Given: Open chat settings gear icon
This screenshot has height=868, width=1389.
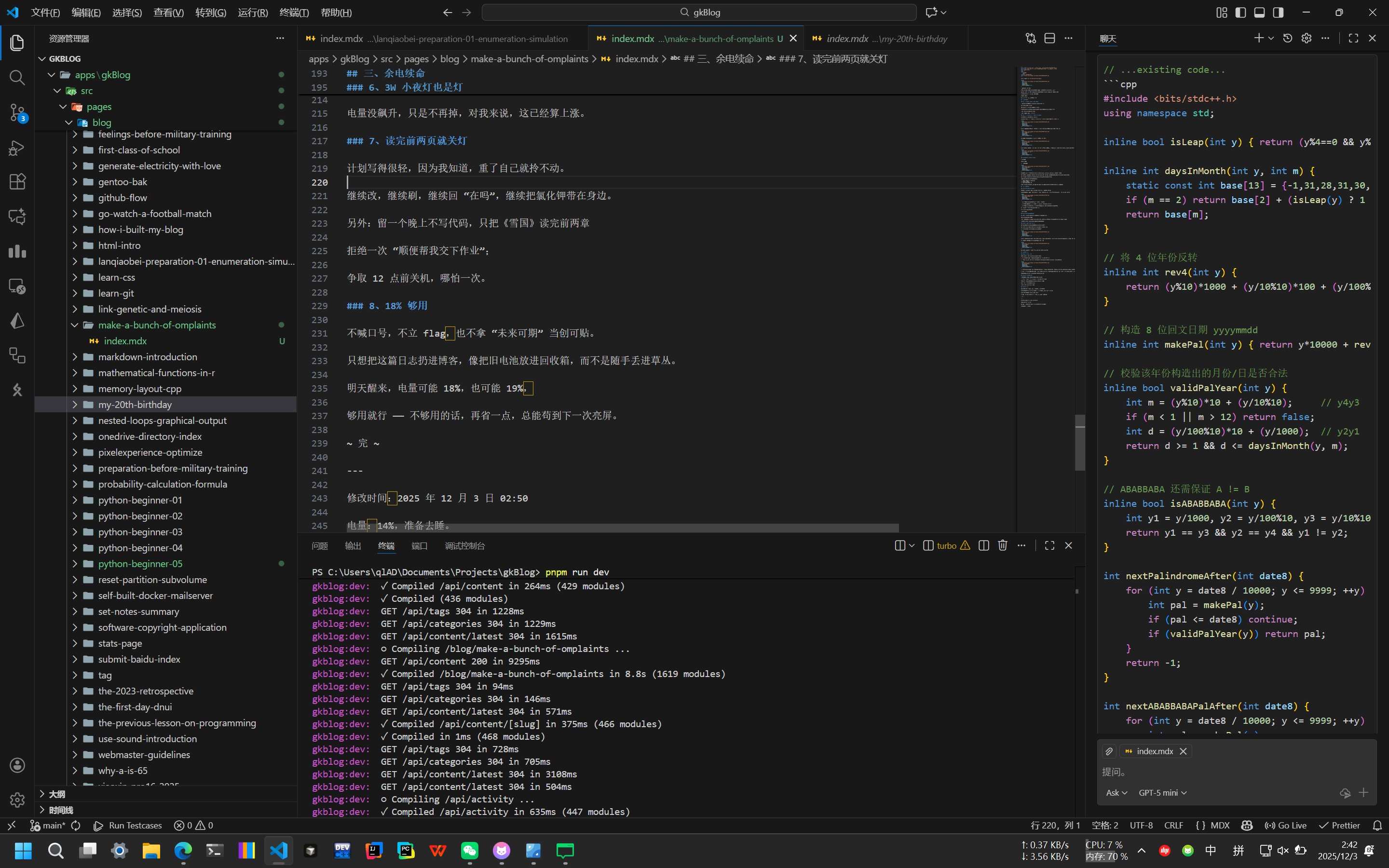Looking at the screenshot, I should (1307, 39).
